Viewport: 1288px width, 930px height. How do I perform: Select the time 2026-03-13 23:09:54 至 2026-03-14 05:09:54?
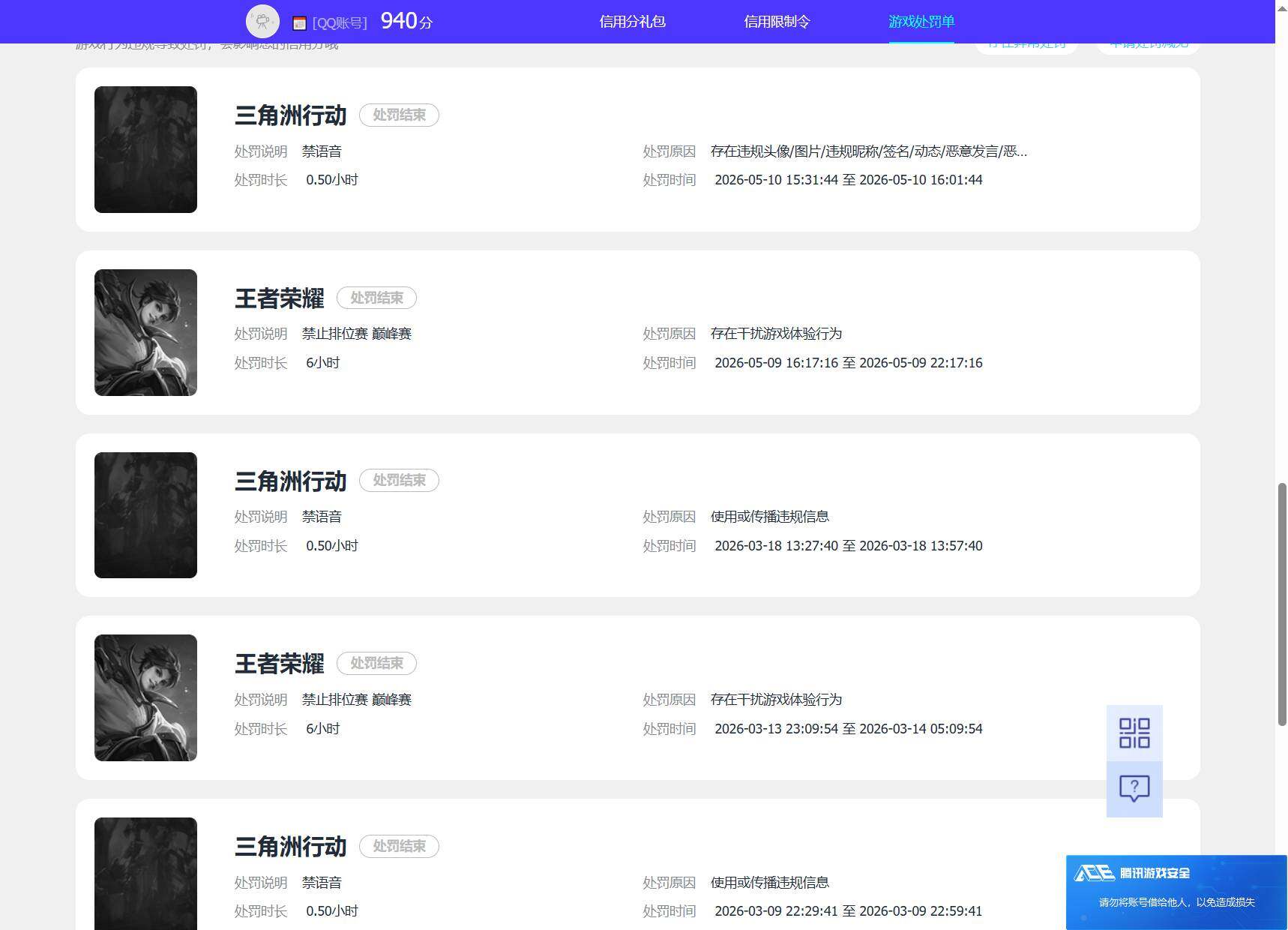pyautogui.click(x=848, y=729)
